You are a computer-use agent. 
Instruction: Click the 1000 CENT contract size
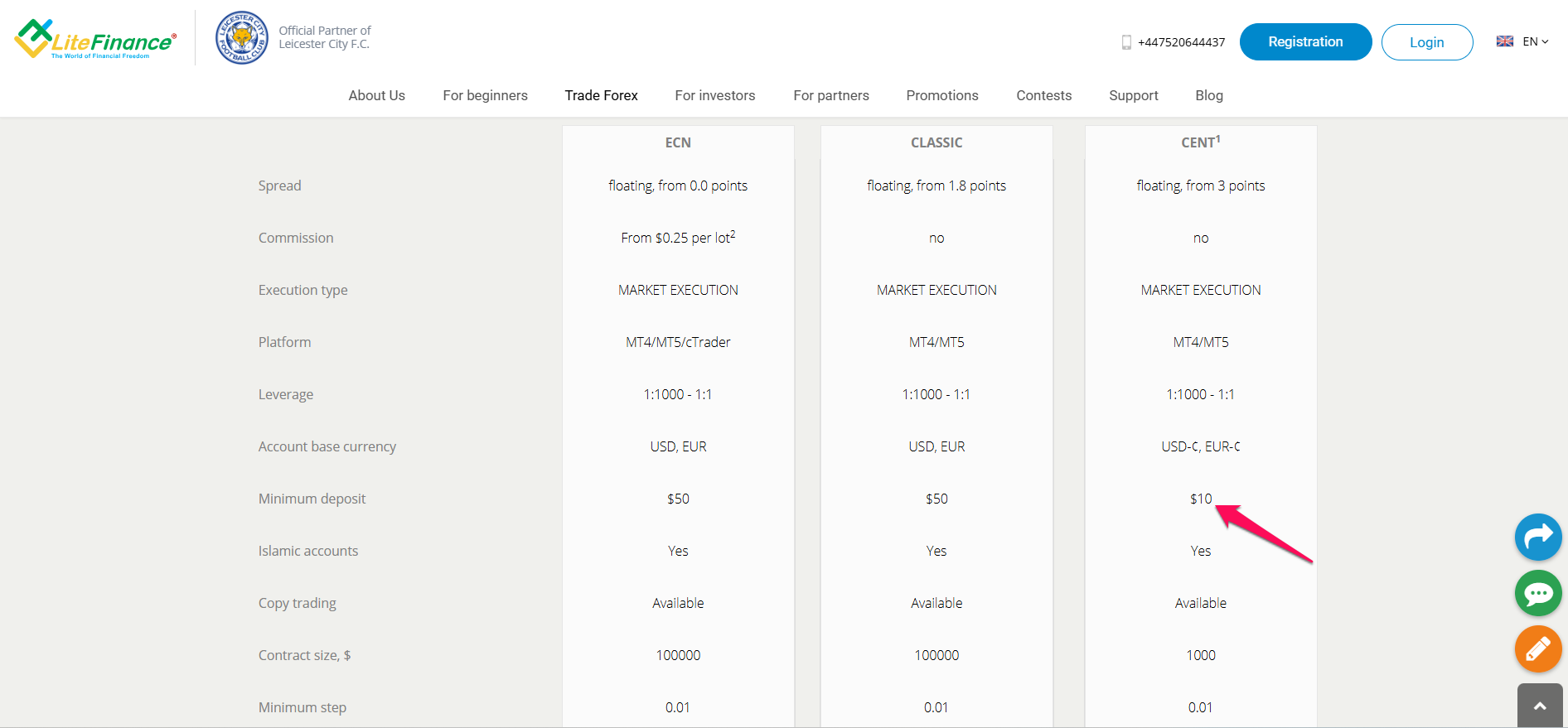[1201, 655]
